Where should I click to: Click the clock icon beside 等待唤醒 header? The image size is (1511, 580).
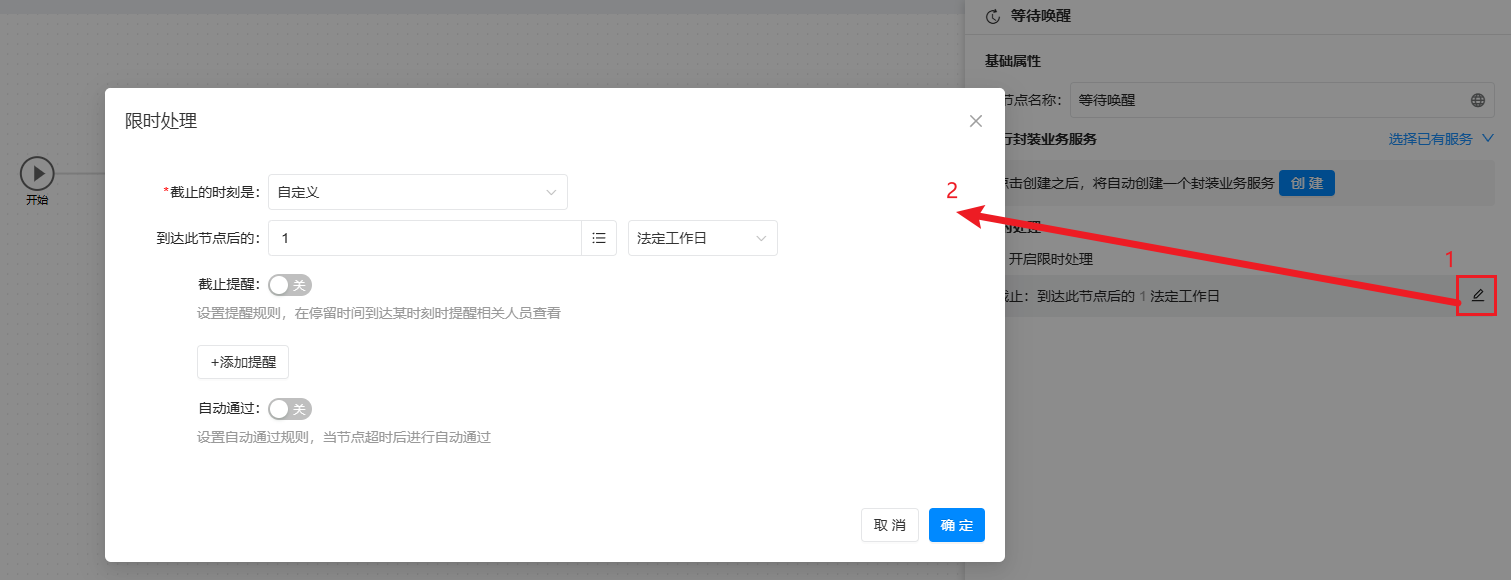[992, 16]
